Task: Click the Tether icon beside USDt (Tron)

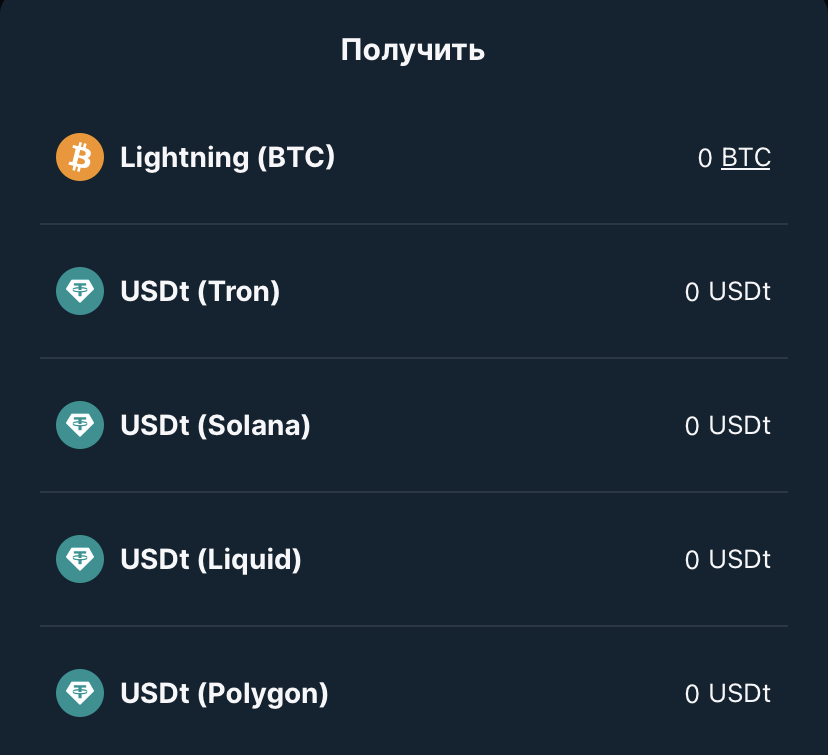Action: pos(80,291)
